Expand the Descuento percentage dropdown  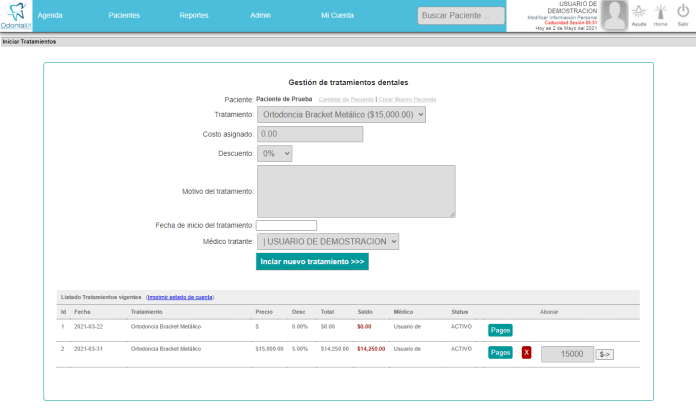(274, 154)
